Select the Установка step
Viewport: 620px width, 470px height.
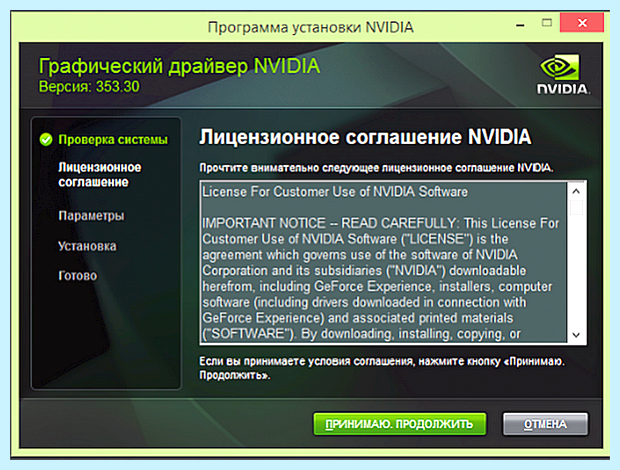(x=87, y=246)
